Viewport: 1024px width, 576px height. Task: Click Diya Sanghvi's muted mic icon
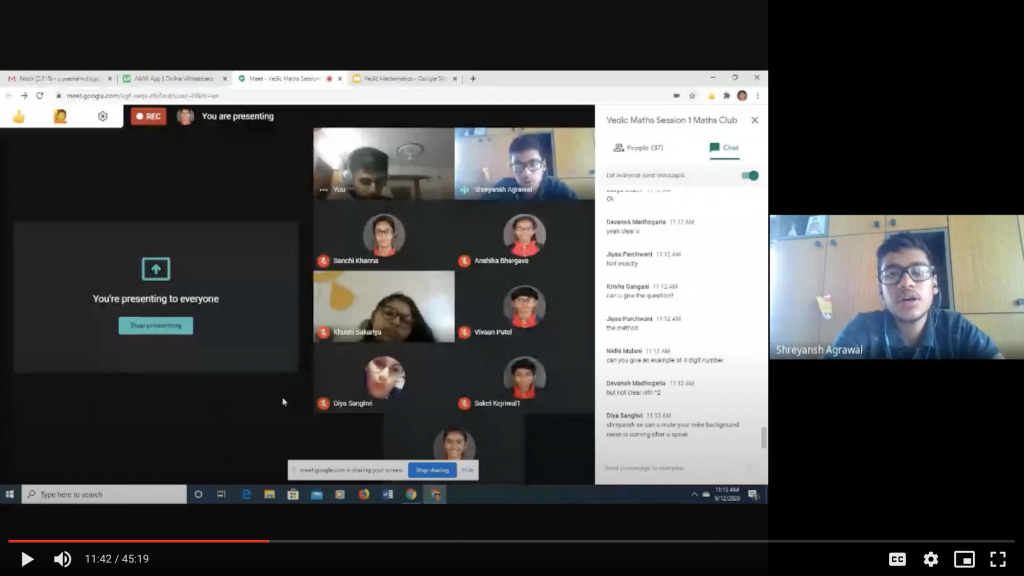pos(323,404)
